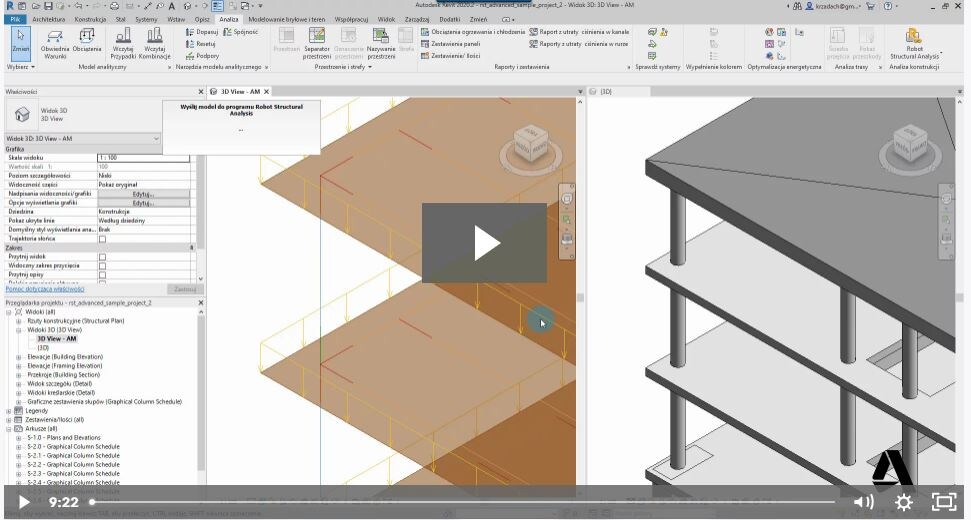Switch to the Zarządzaj ribbon tab
Image resolution: width=971 pixels, height=520 pixels.
pyautogui.click(x=417, y=19)
